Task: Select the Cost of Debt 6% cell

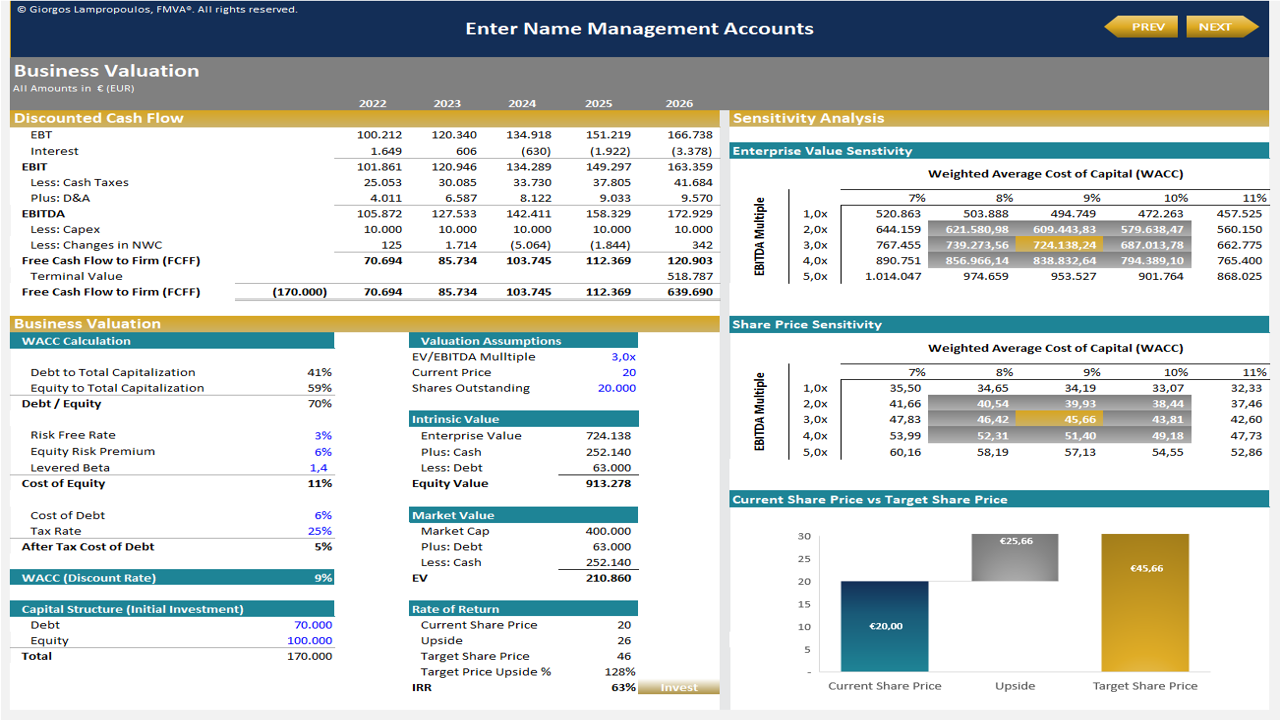Action: point(323,516)
